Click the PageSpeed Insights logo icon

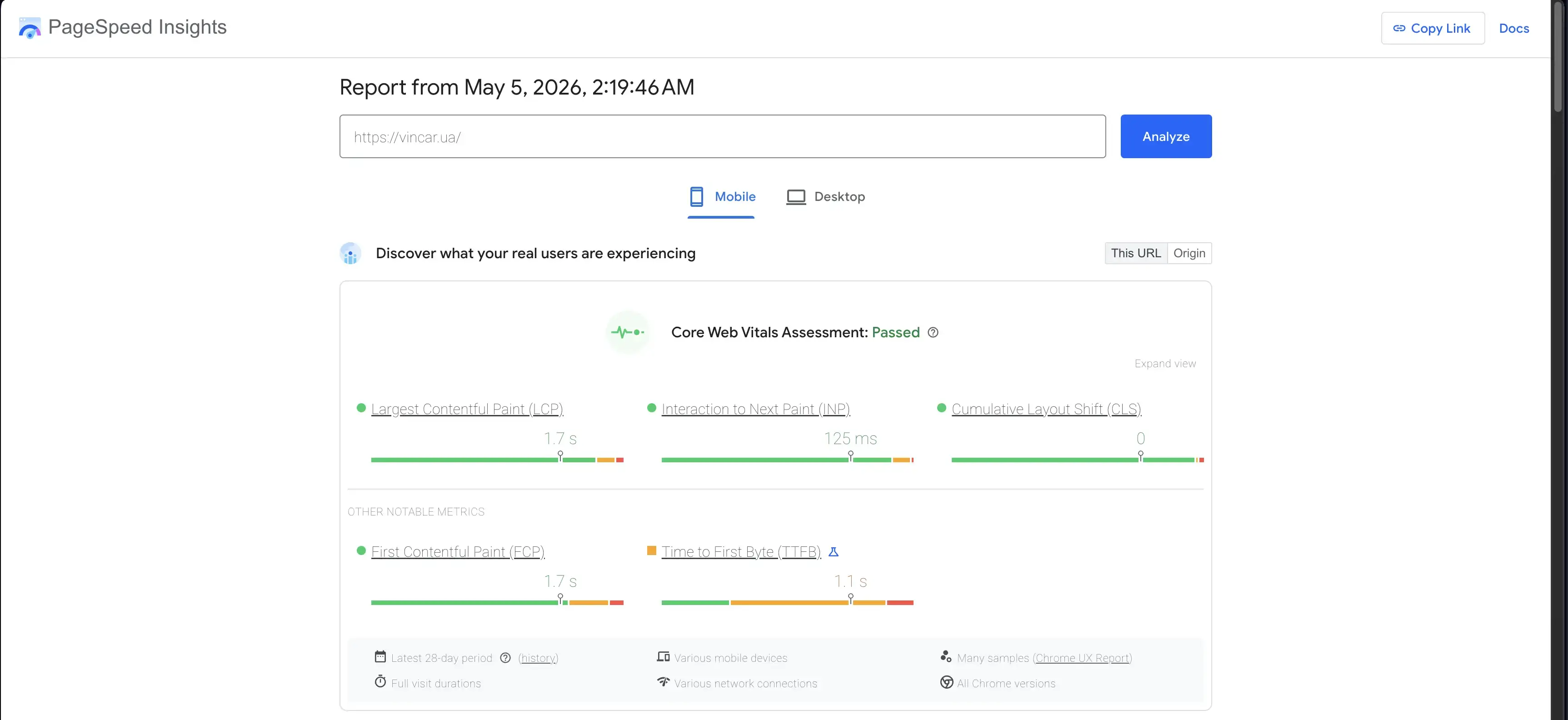(x=29, y=28)
